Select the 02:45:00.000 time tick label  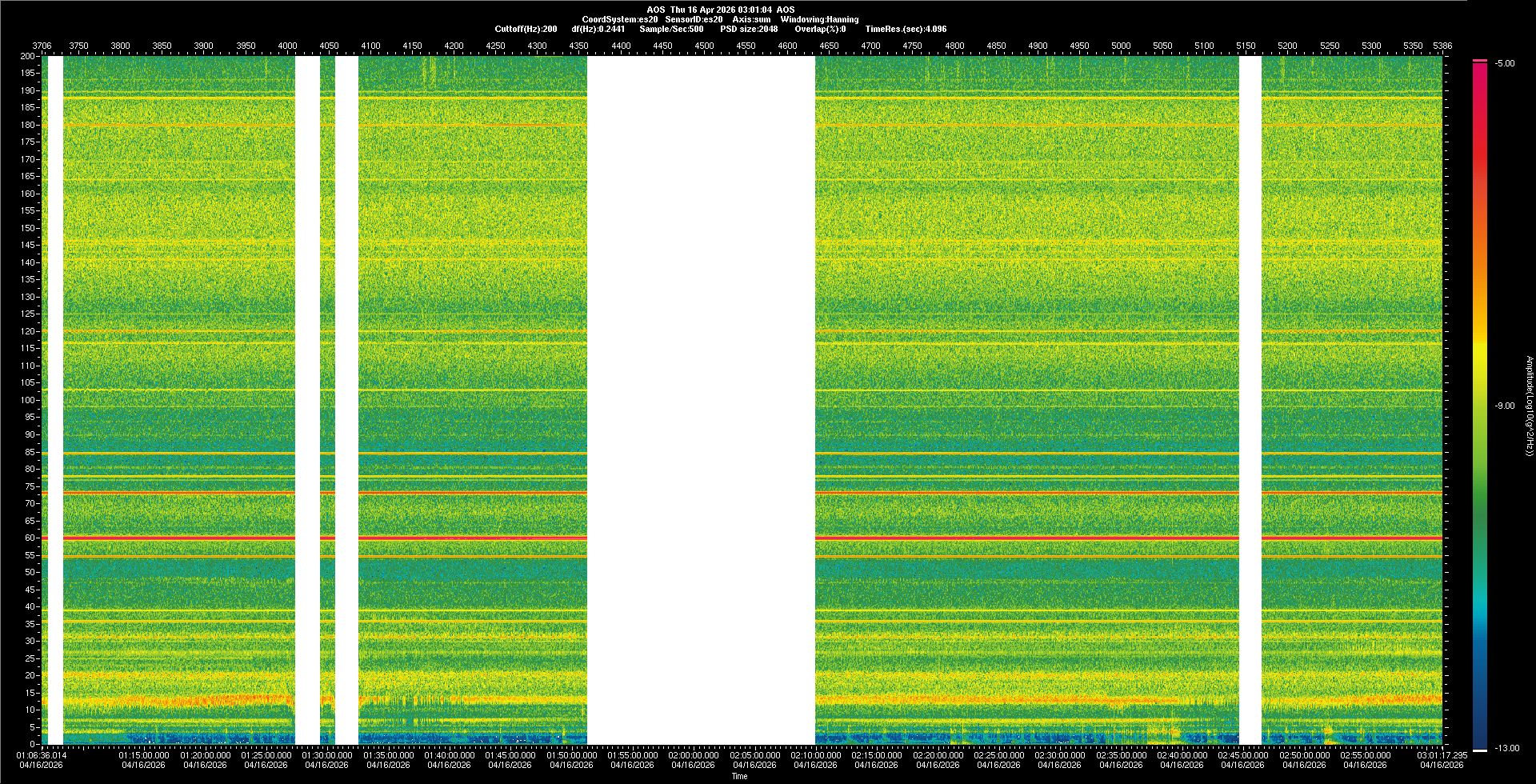click(1242, 755)
